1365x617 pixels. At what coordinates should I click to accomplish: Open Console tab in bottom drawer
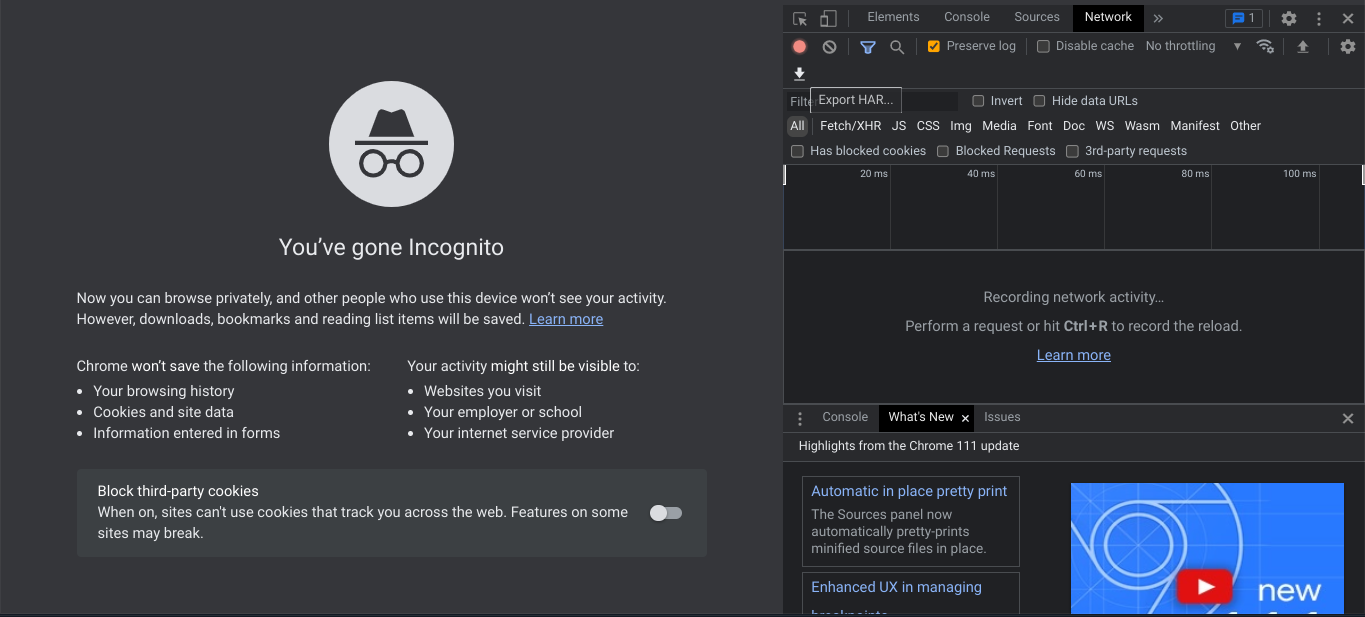click(x=845, y=417)
